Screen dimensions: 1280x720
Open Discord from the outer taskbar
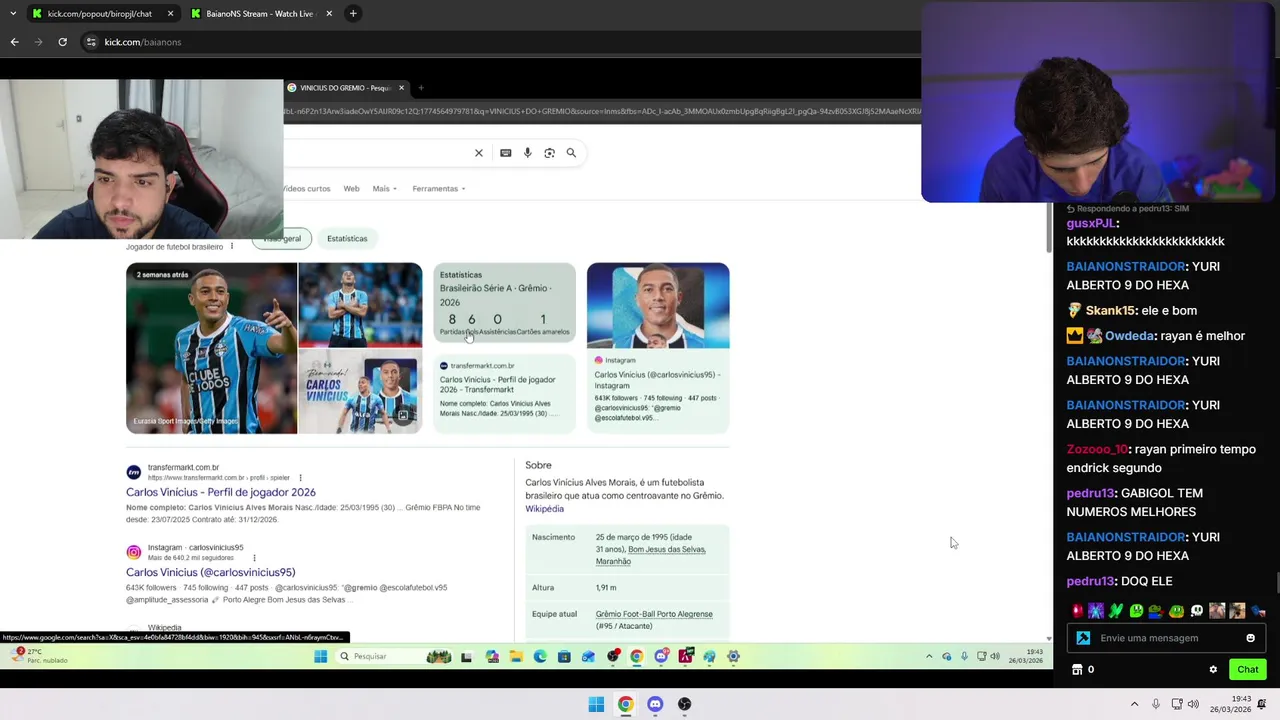pyautogui.click(x=655, y=704)
